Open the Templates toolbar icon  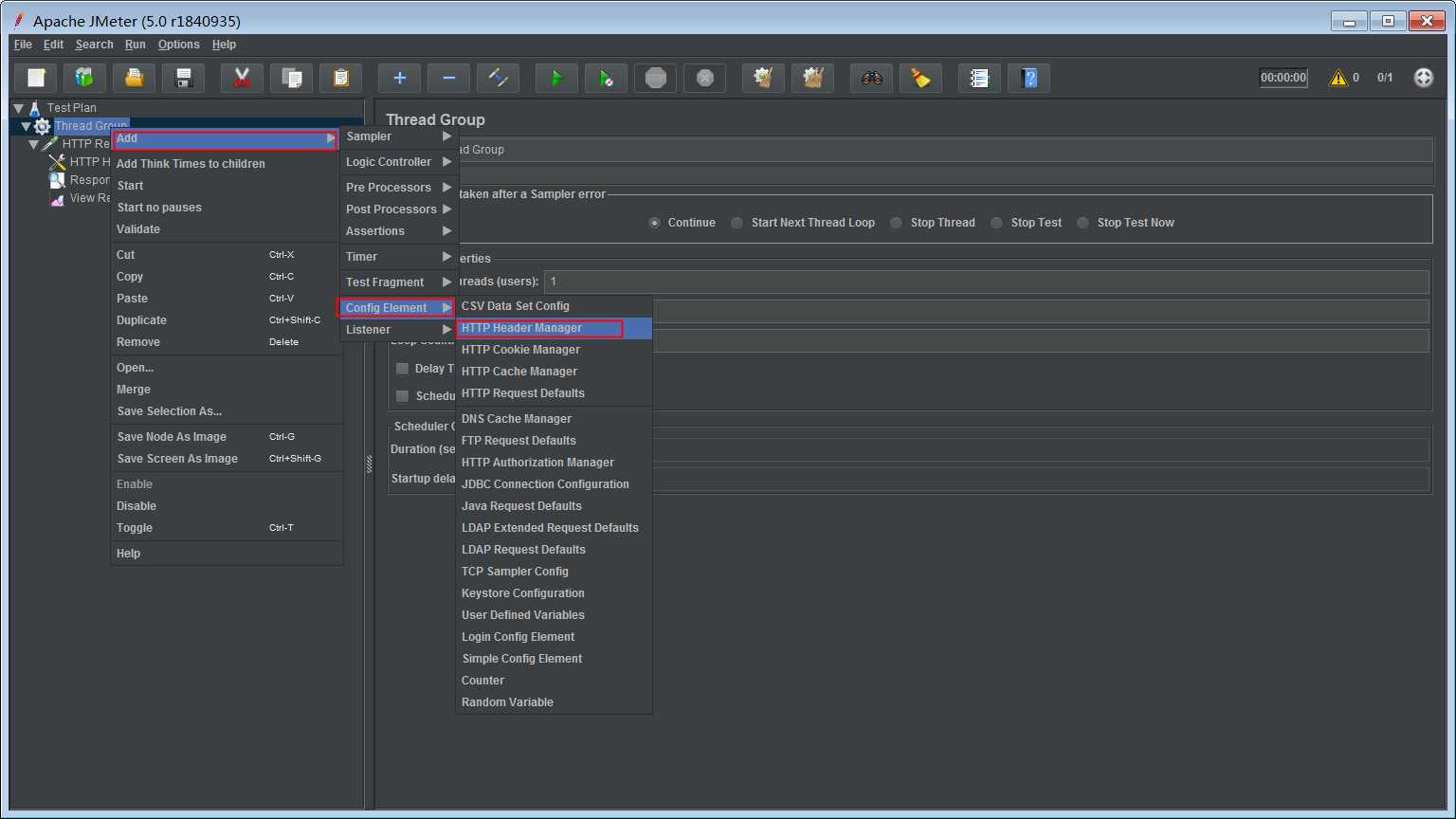pos(85,78)
